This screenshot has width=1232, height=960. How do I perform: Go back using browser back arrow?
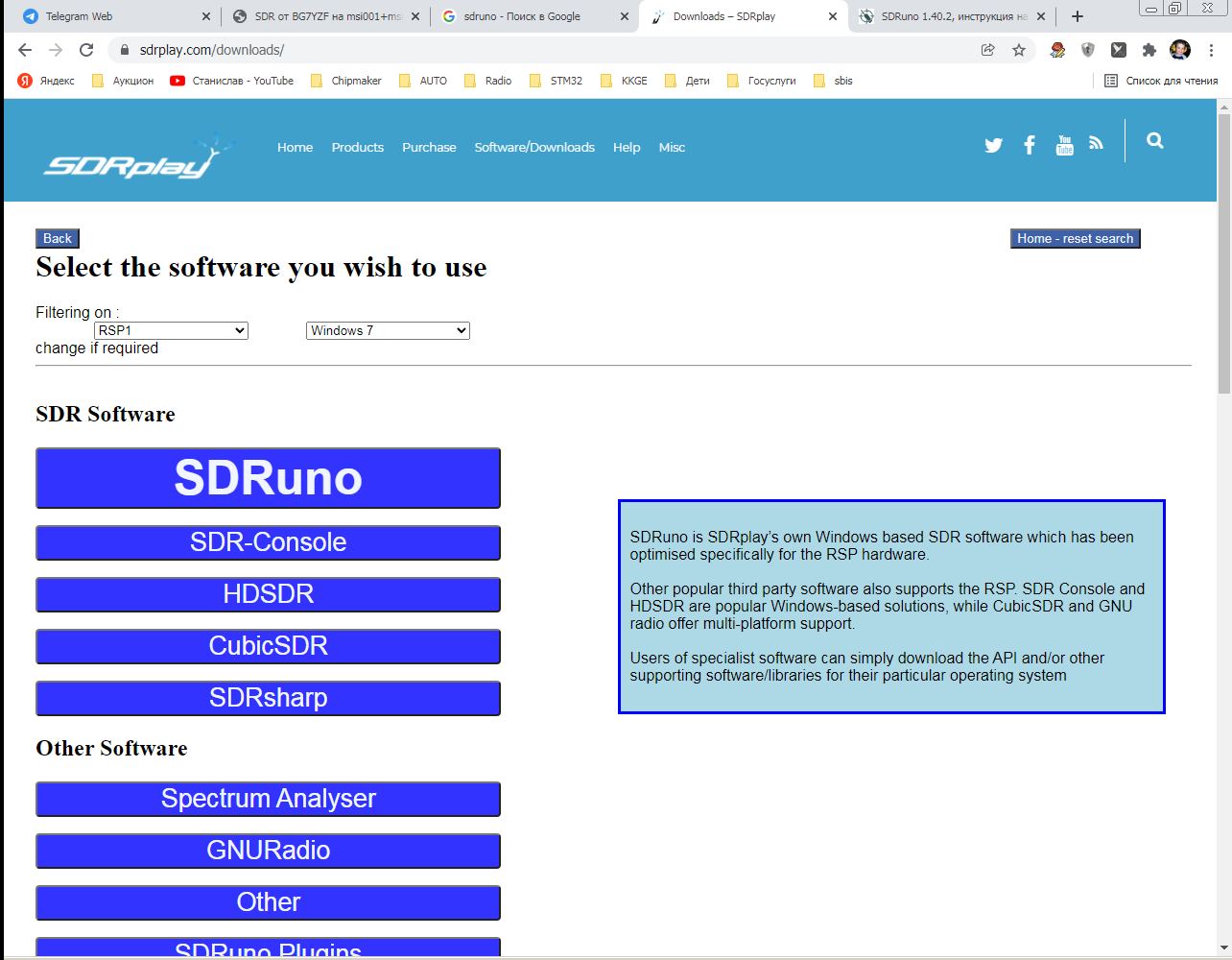point(25,50)
